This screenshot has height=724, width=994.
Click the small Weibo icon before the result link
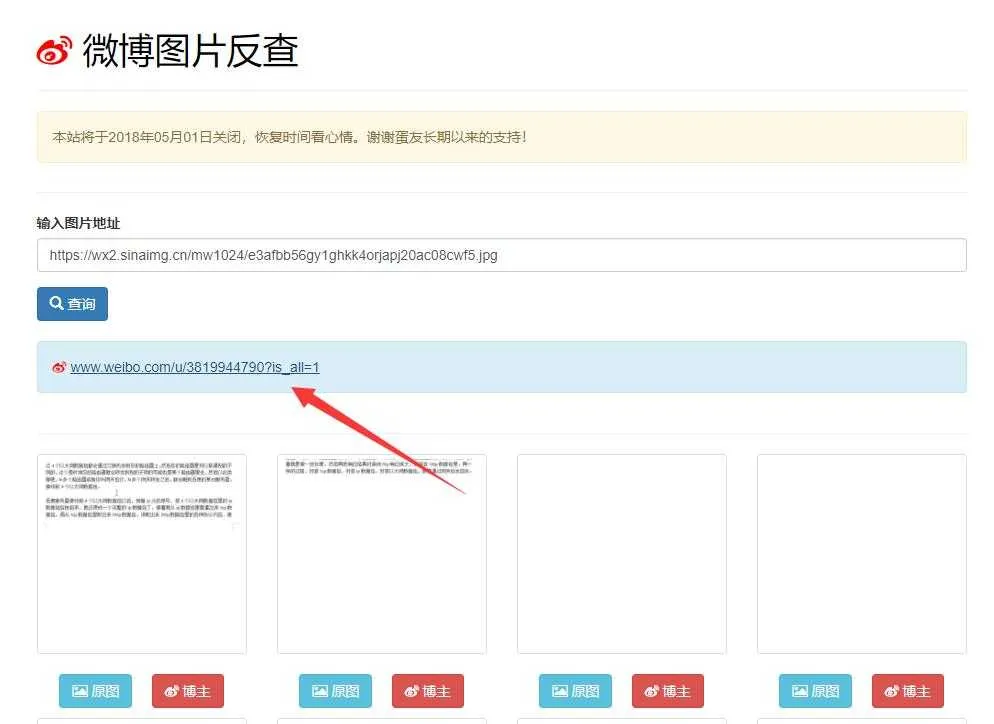click(58, 367)
